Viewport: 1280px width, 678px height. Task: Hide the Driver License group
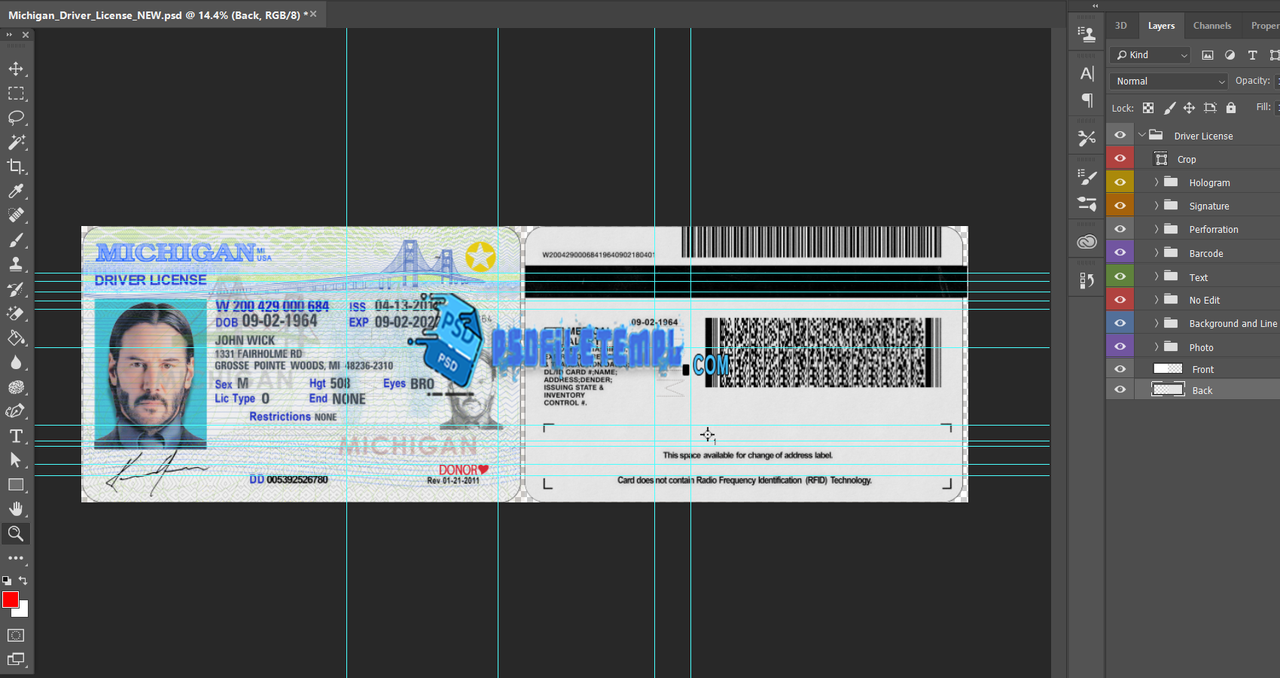click(1120, 135)
